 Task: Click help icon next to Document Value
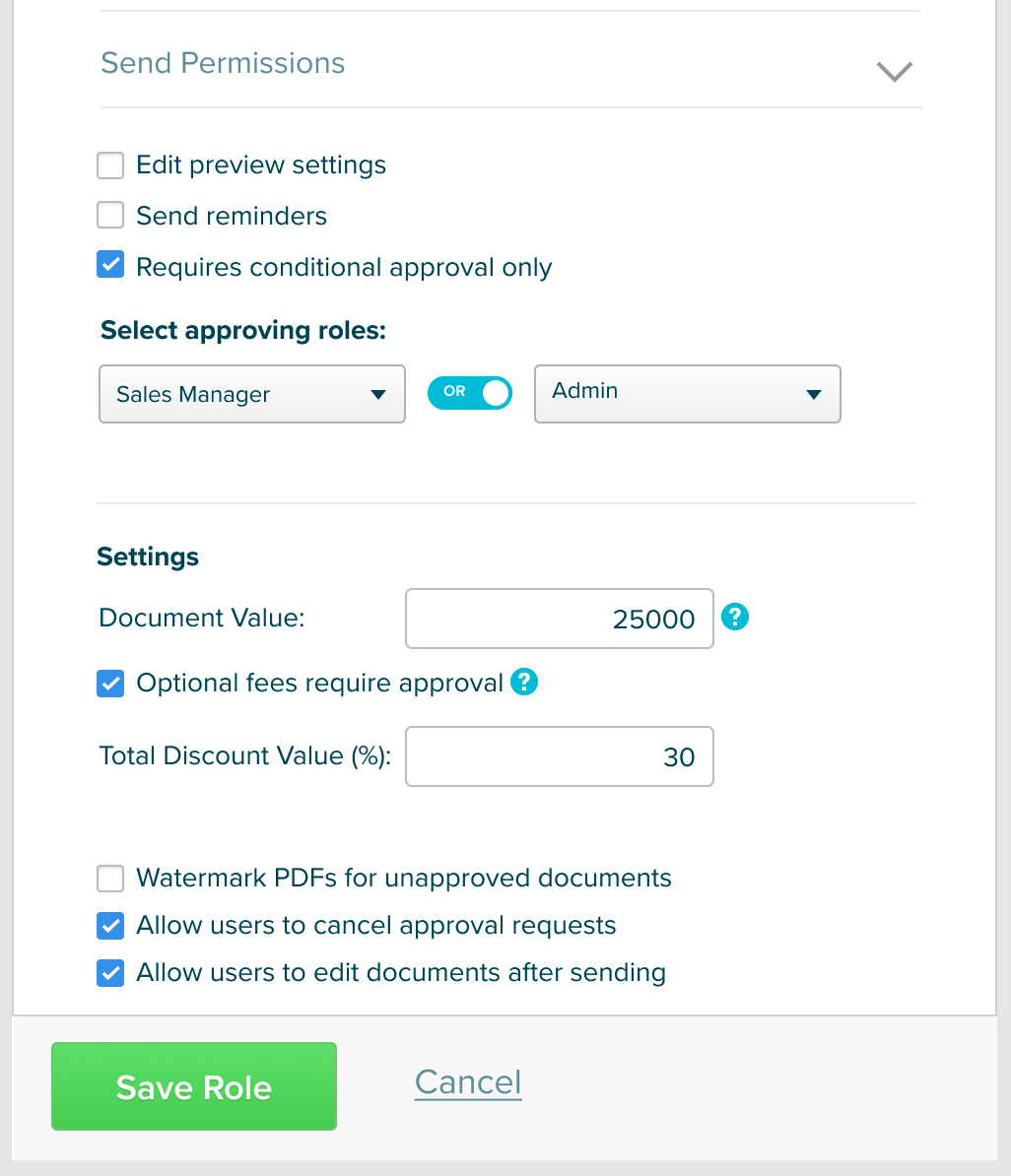pos(735,618)
